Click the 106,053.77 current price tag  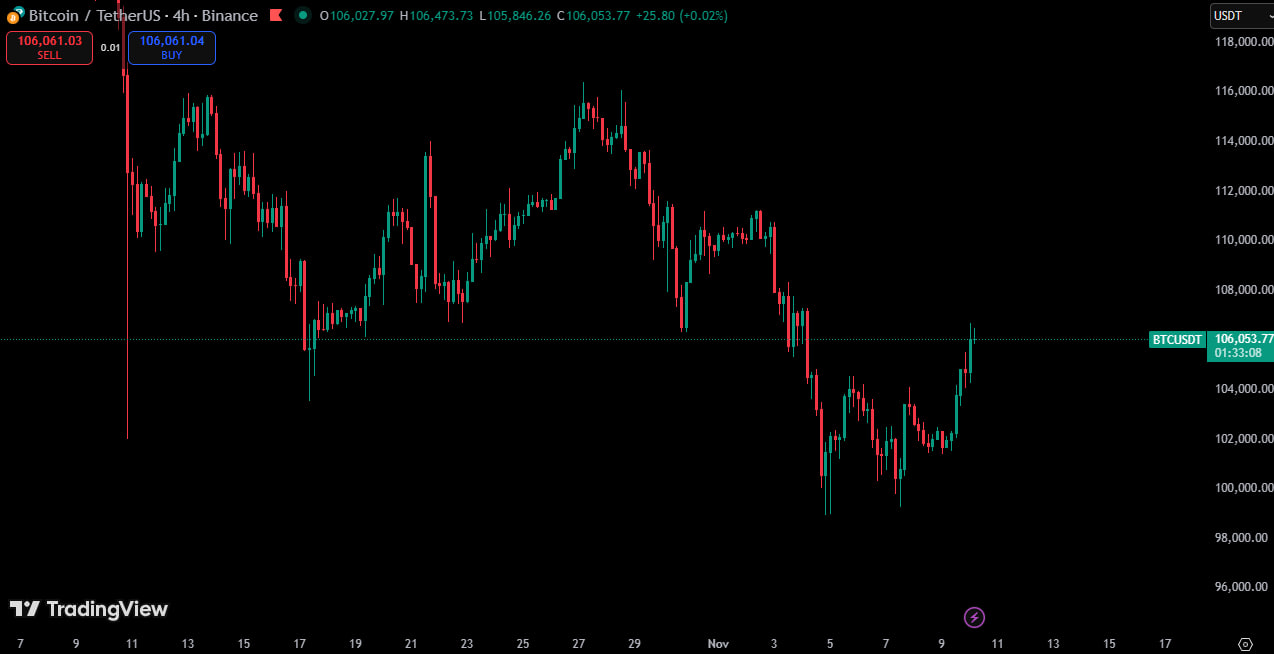(x=1240, y=339)
